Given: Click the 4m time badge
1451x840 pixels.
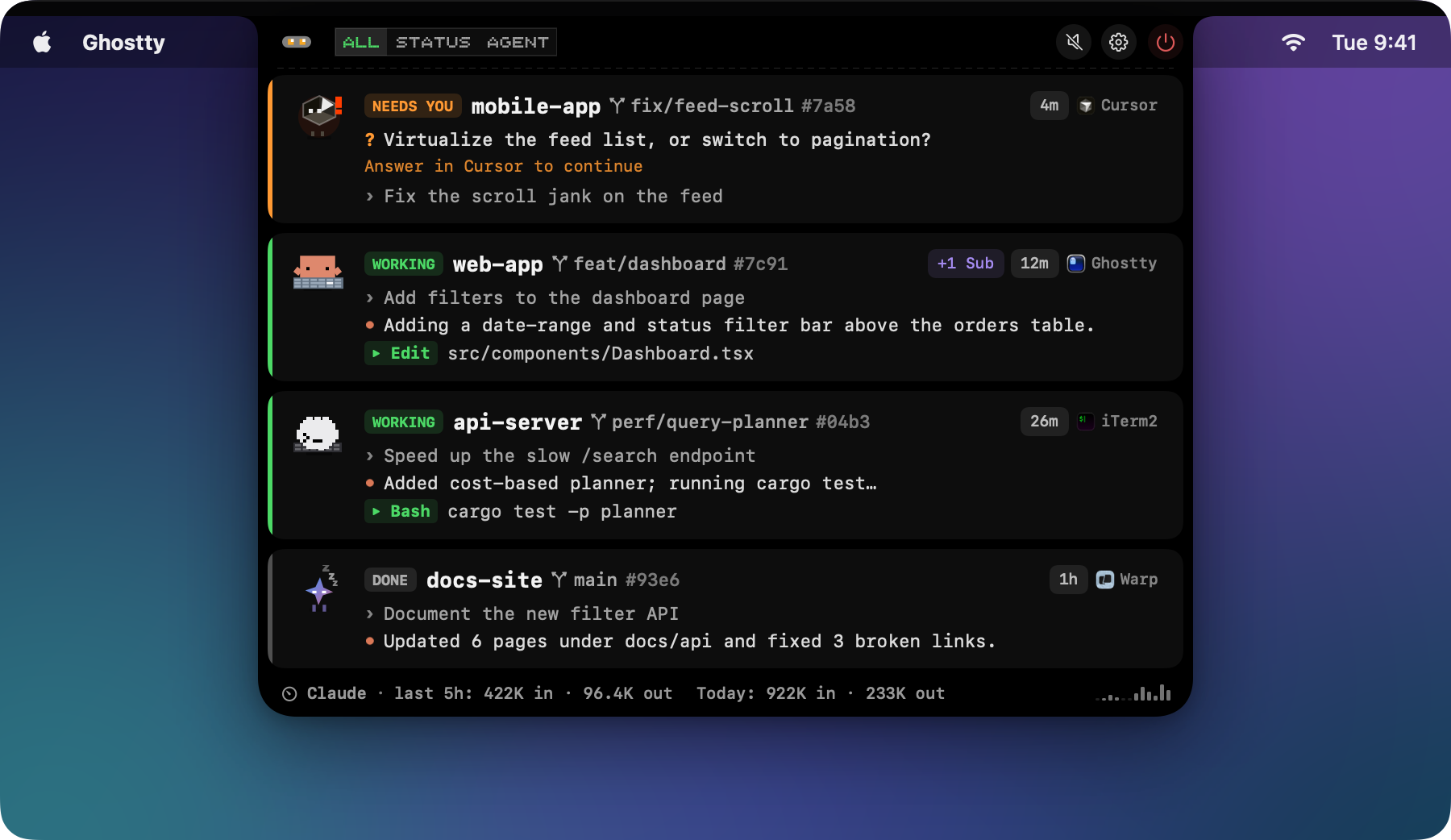Looking at the screenshot, I should [x=1049, y=106].
